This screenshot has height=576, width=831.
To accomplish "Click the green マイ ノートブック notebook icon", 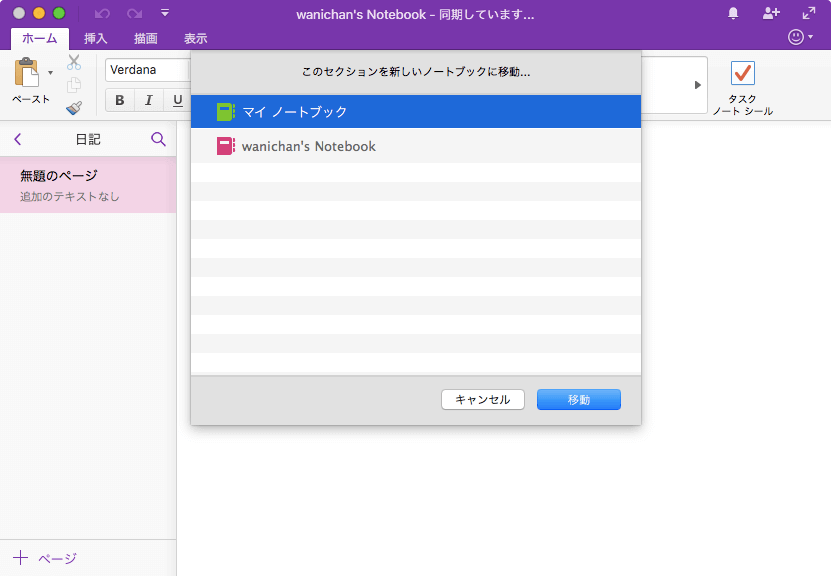I will (x=226, y=112).
